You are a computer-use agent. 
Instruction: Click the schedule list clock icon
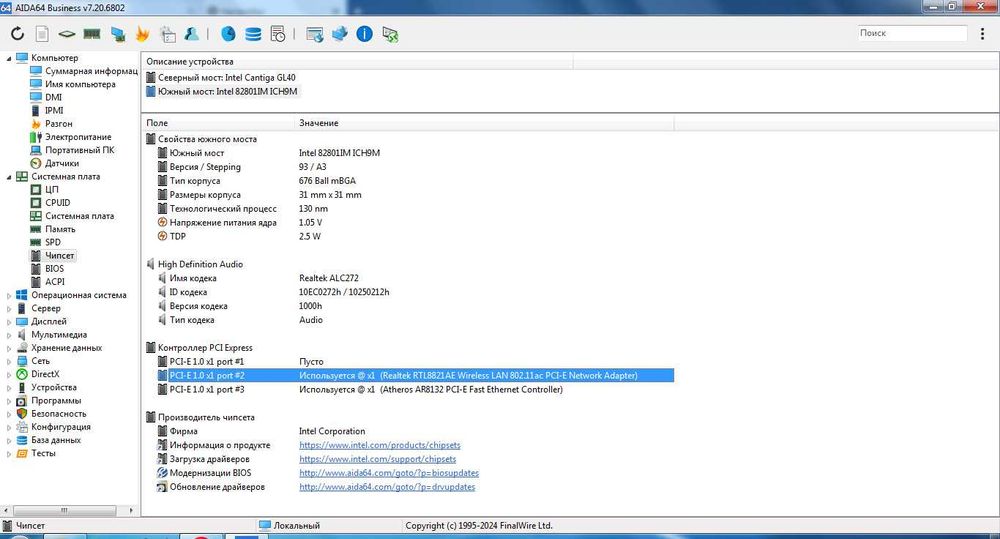pos(278,34)
